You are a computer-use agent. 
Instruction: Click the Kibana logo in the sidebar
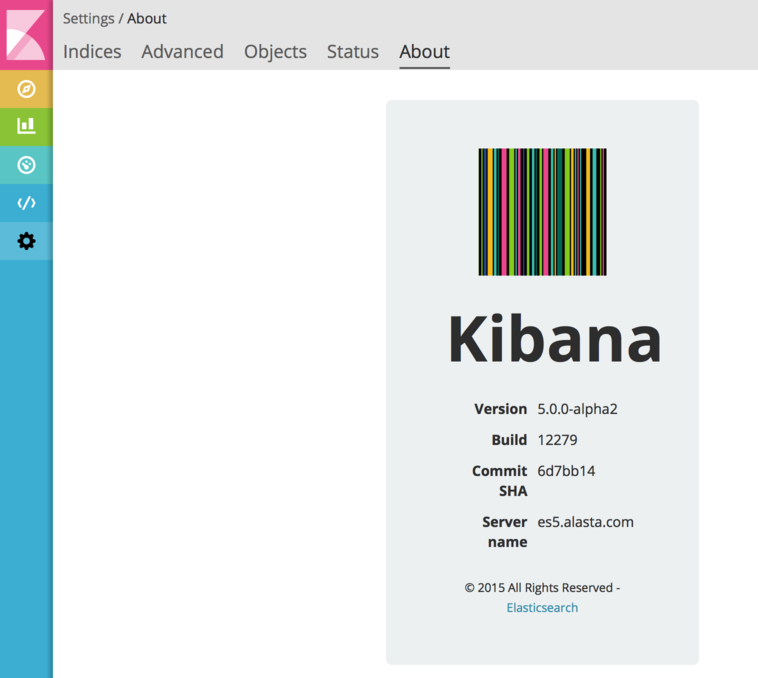click(x=26, y=35)
